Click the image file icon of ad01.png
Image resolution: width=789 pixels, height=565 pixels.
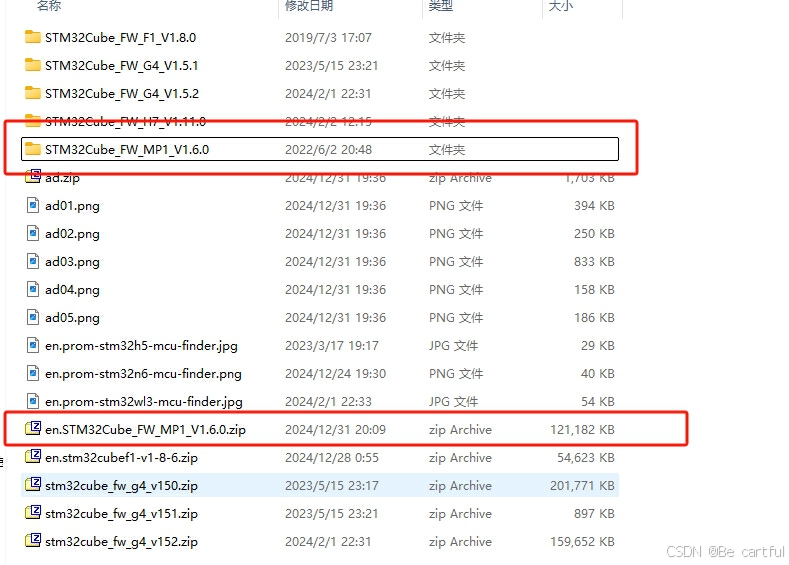(x=33, y=205)
